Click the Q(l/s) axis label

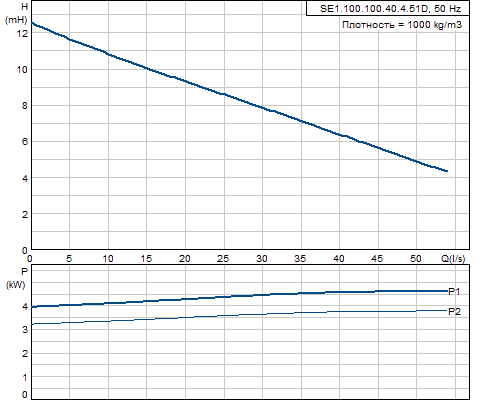(453, 258)
